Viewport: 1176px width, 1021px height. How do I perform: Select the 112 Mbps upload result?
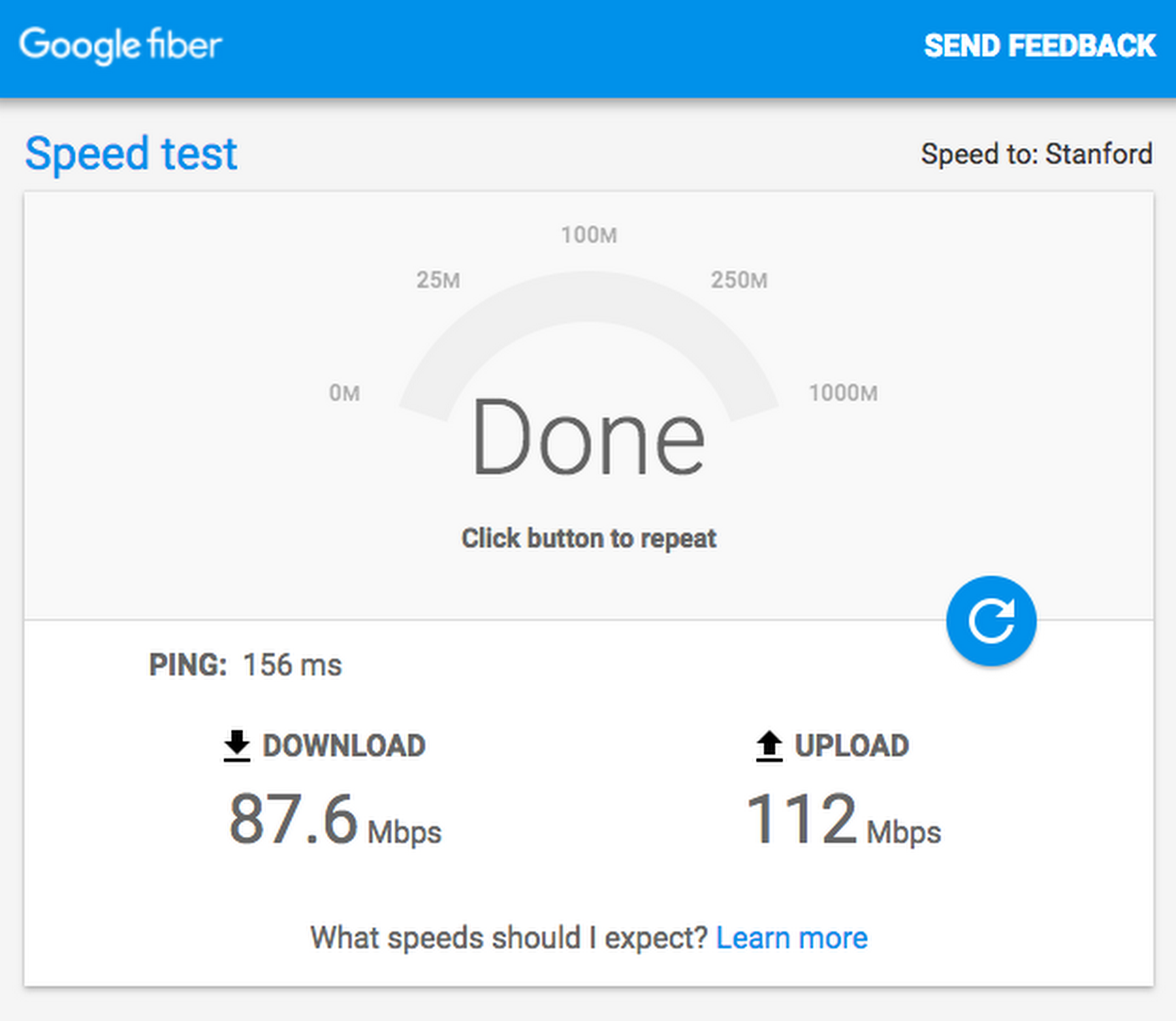tap(843, 820)
